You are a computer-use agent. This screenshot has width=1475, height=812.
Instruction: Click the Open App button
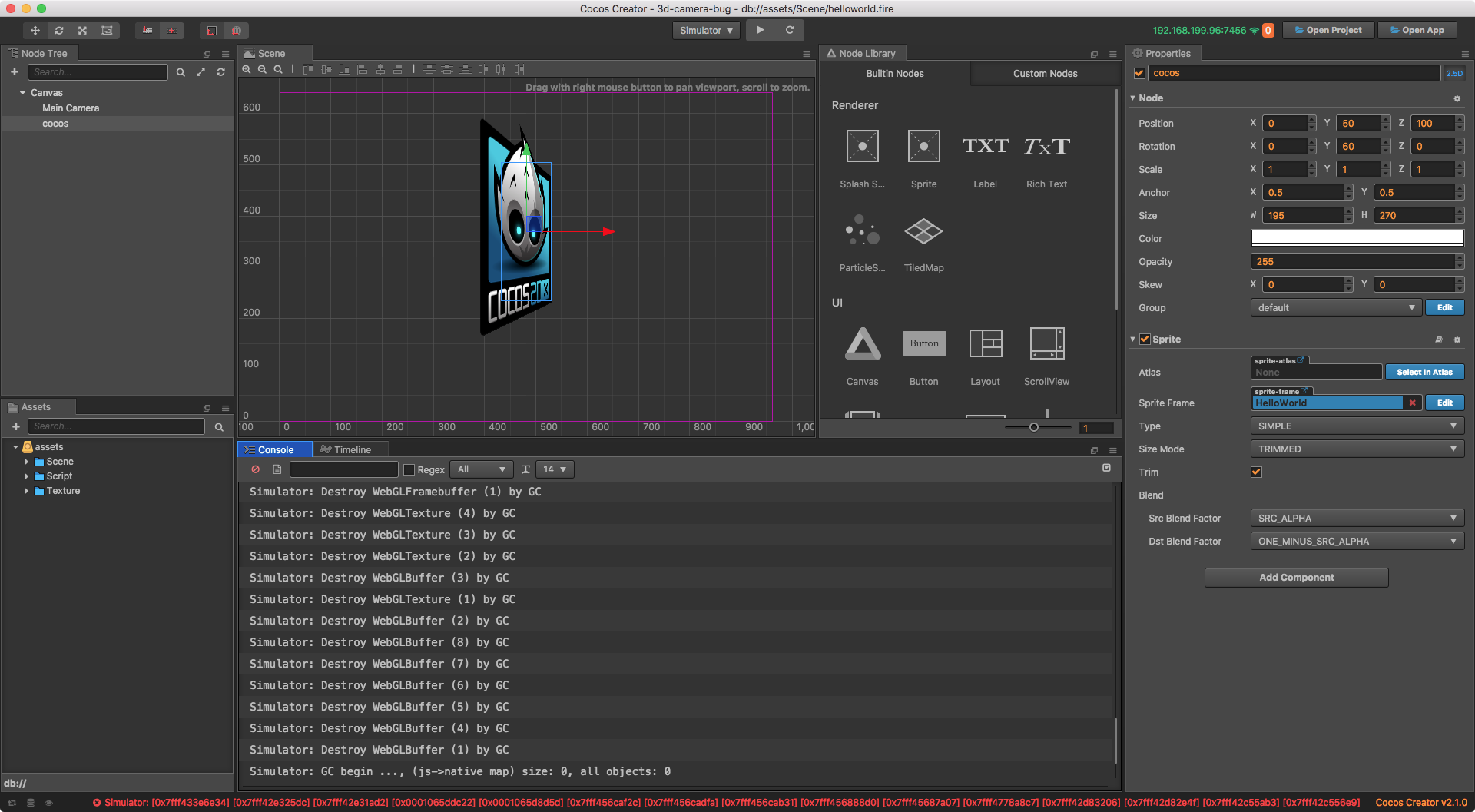click(1417, 31)
